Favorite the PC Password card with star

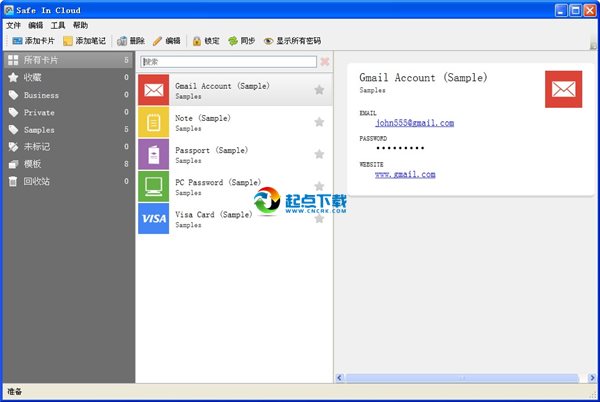pos(319,186)
